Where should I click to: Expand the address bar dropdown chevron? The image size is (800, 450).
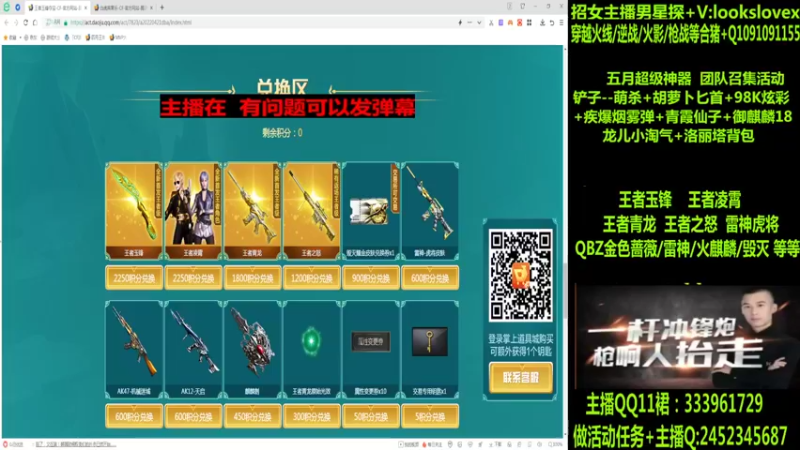(479, 22)
